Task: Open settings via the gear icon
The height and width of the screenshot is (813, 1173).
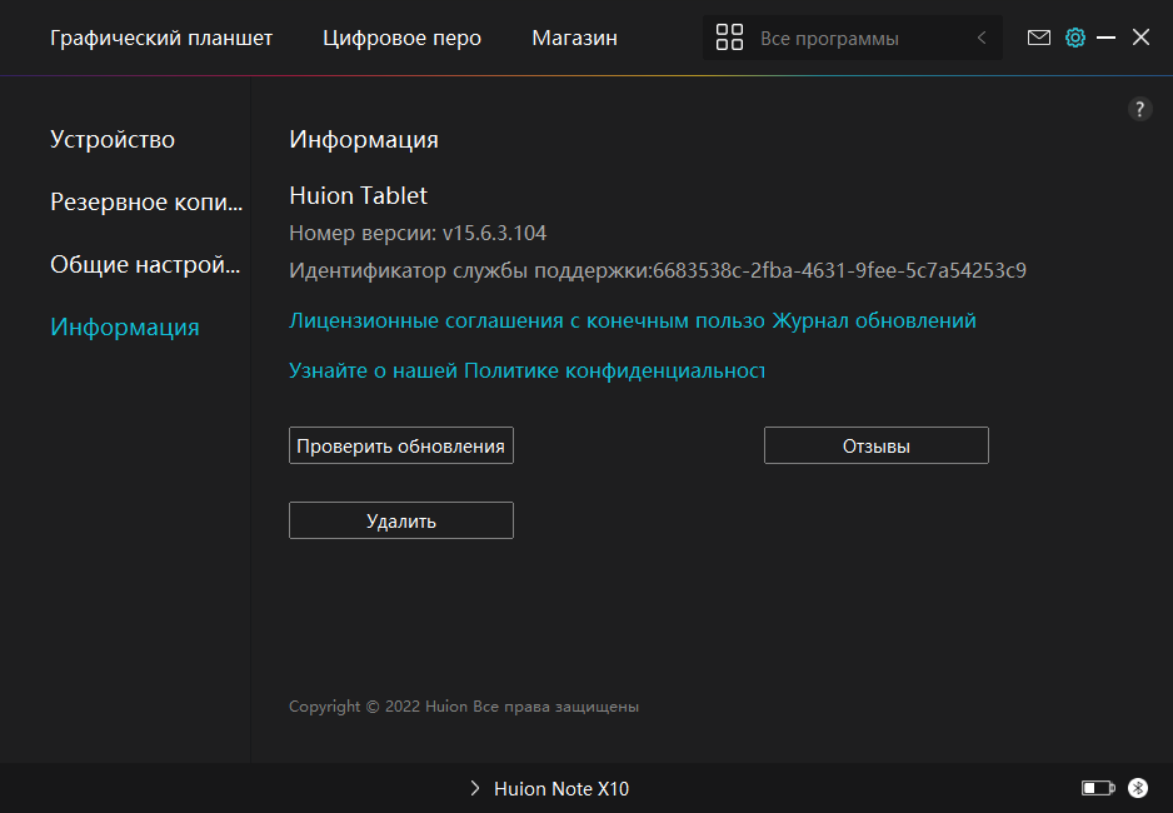Action: (1075, 37)
